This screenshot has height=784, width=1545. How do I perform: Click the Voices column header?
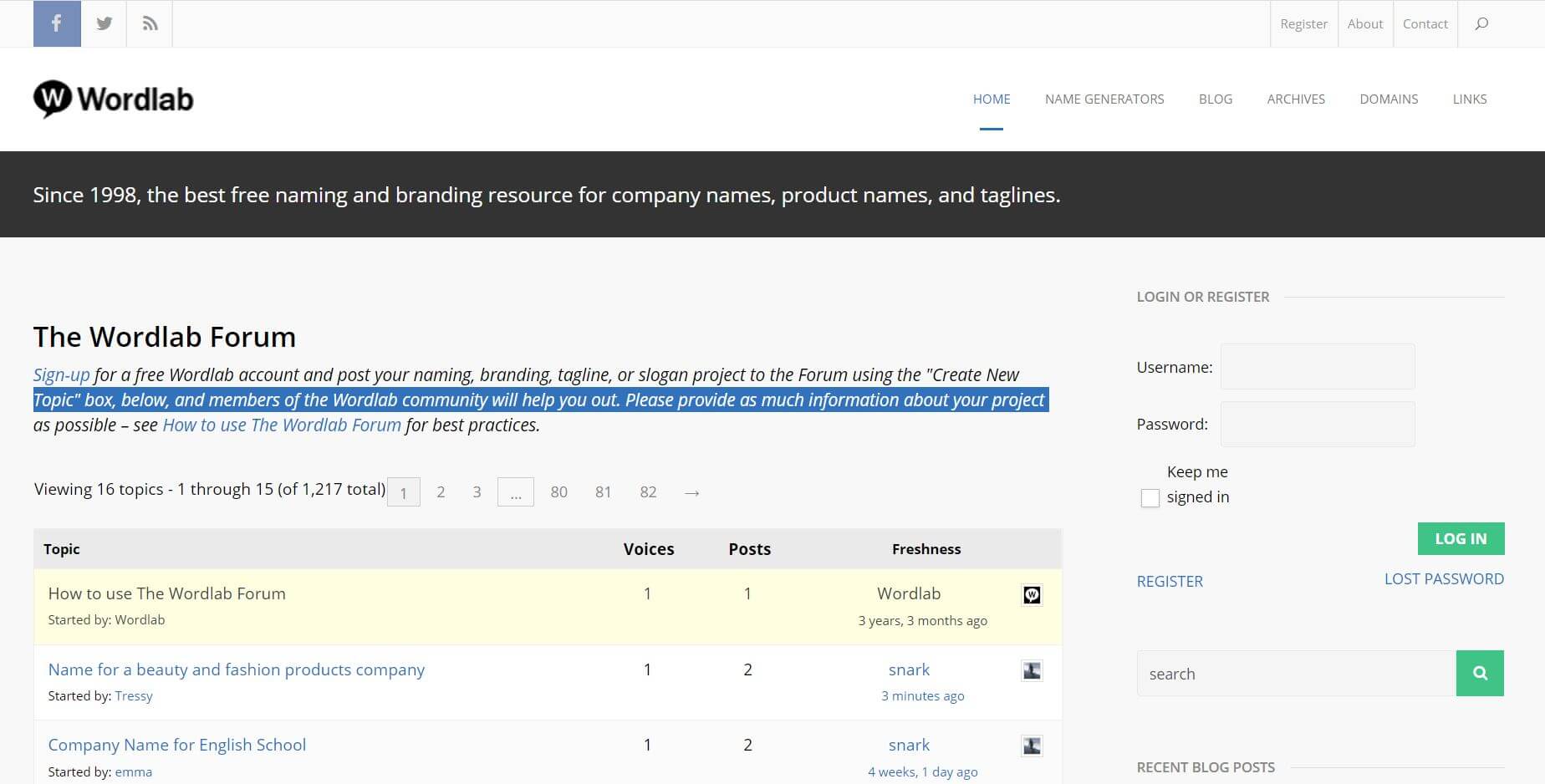click(x=649, y=549)
